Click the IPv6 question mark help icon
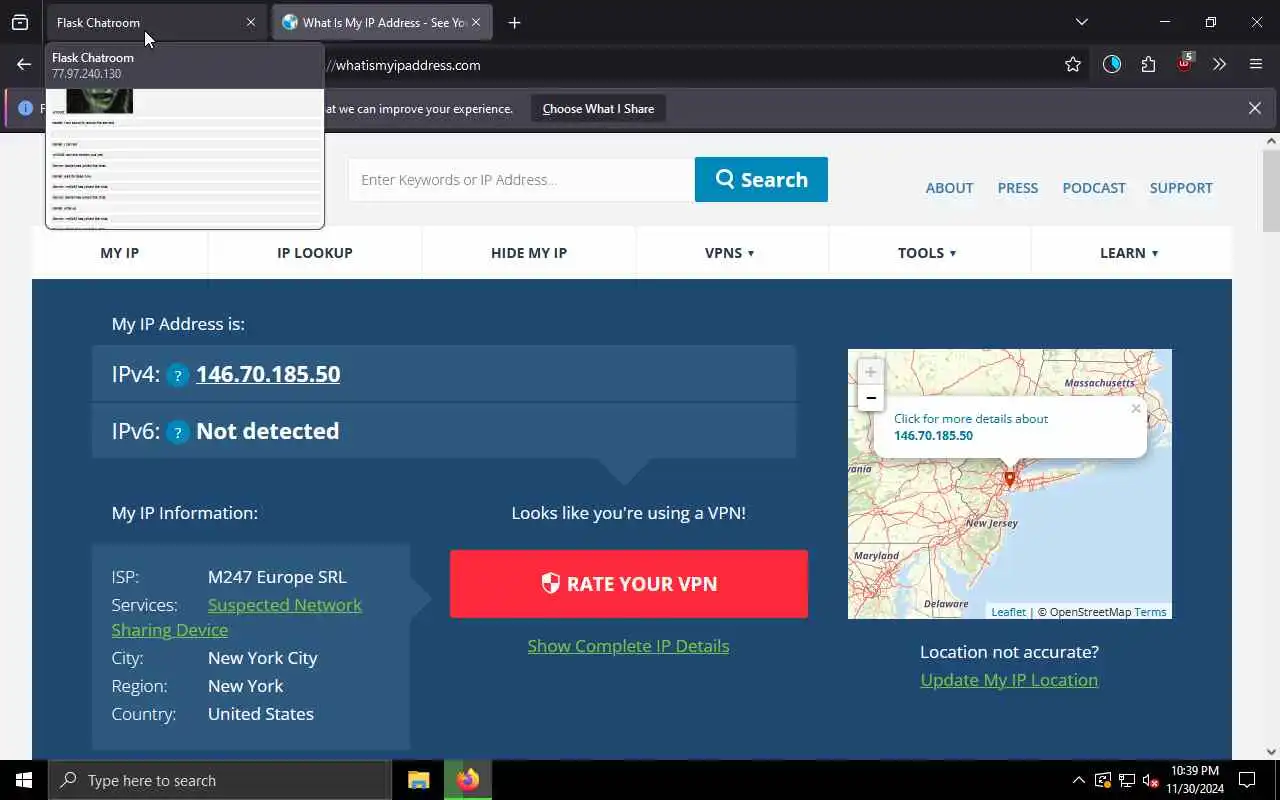This screenshot has width=1280, height=800. (178, 433)
